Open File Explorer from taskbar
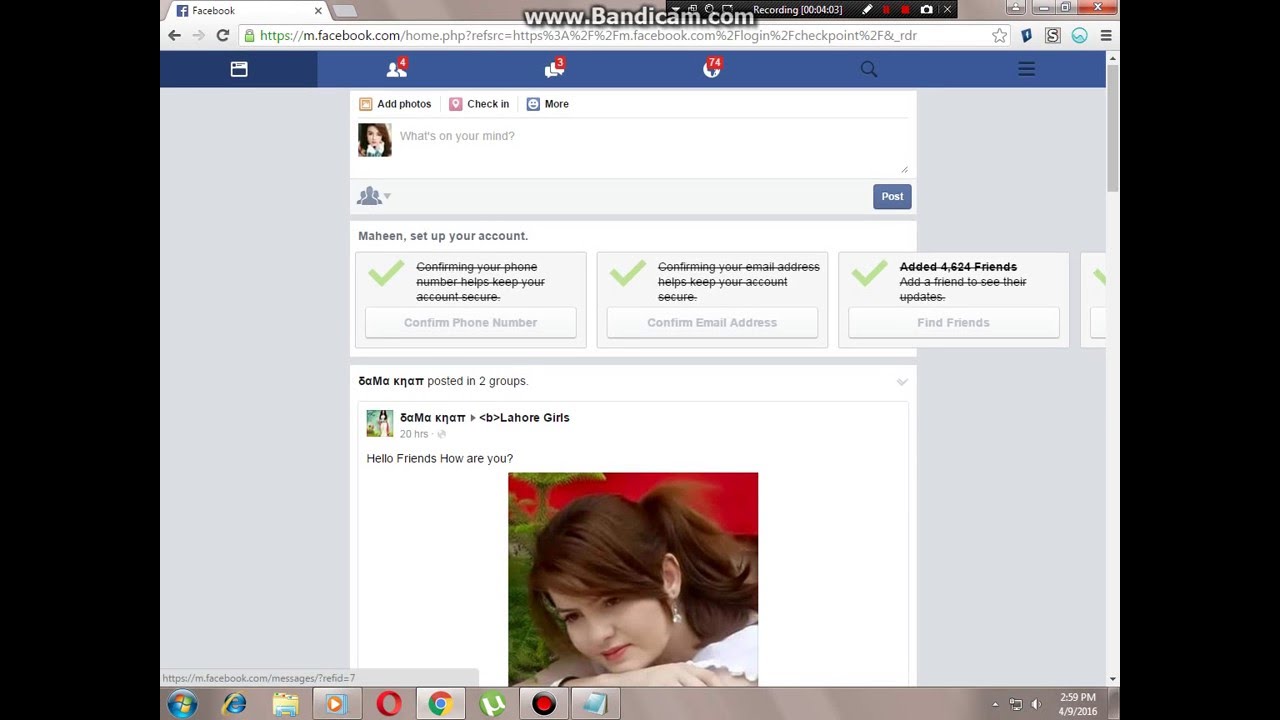Screen dimensions: 1280x720 tap(285, 704)
